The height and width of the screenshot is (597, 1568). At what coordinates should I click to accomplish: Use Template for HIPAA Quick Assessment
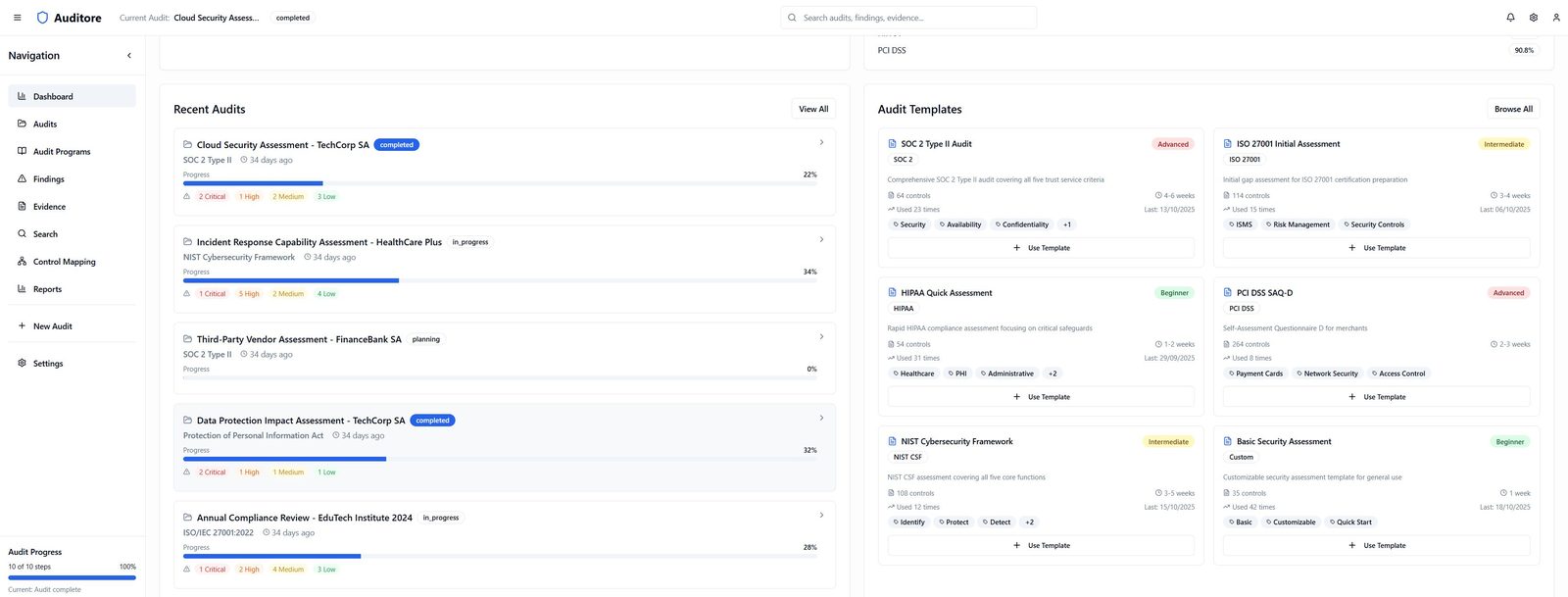1041,397
